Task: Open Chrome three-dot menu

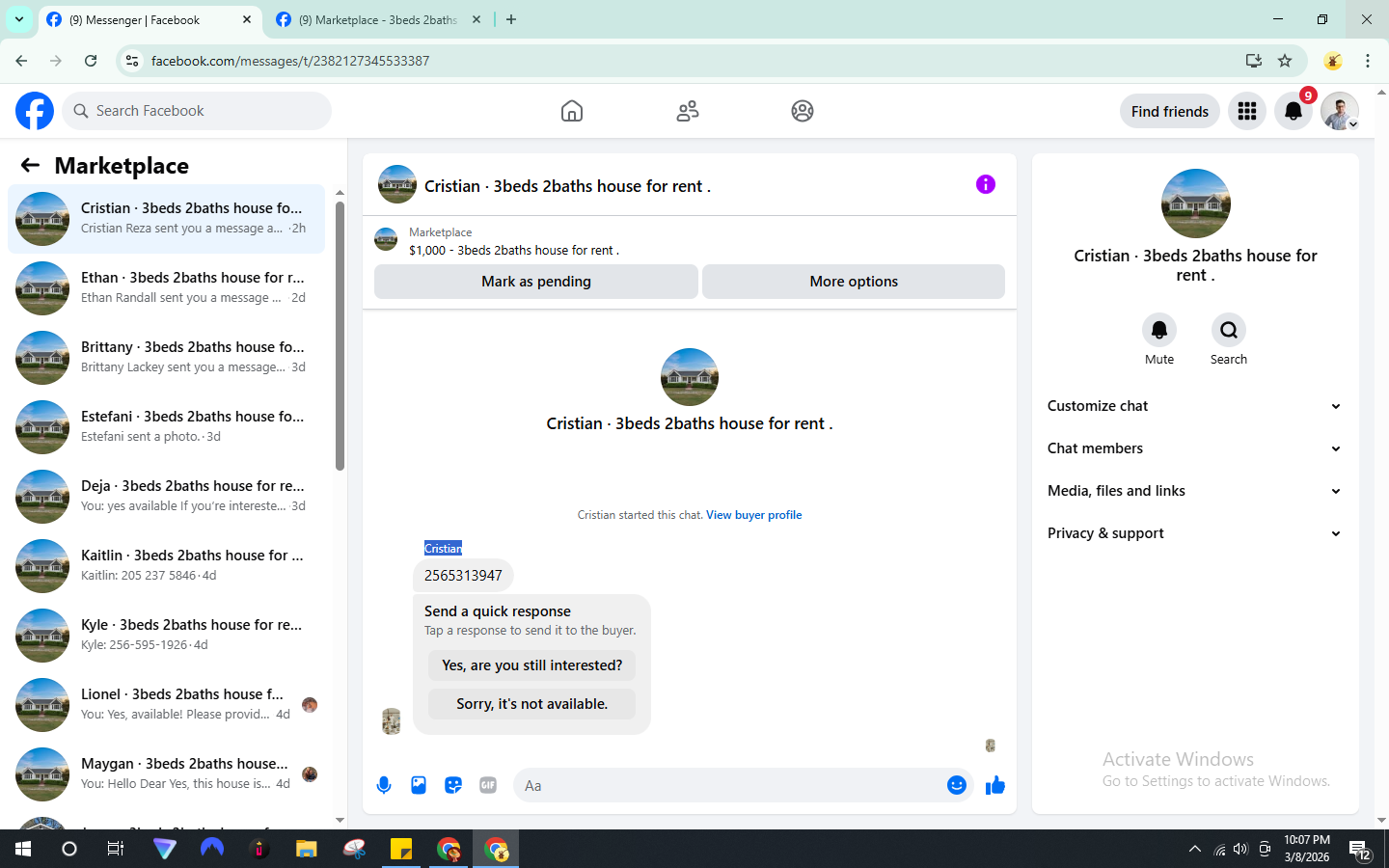Action: pyautogui.click(x=1368, y=61)
